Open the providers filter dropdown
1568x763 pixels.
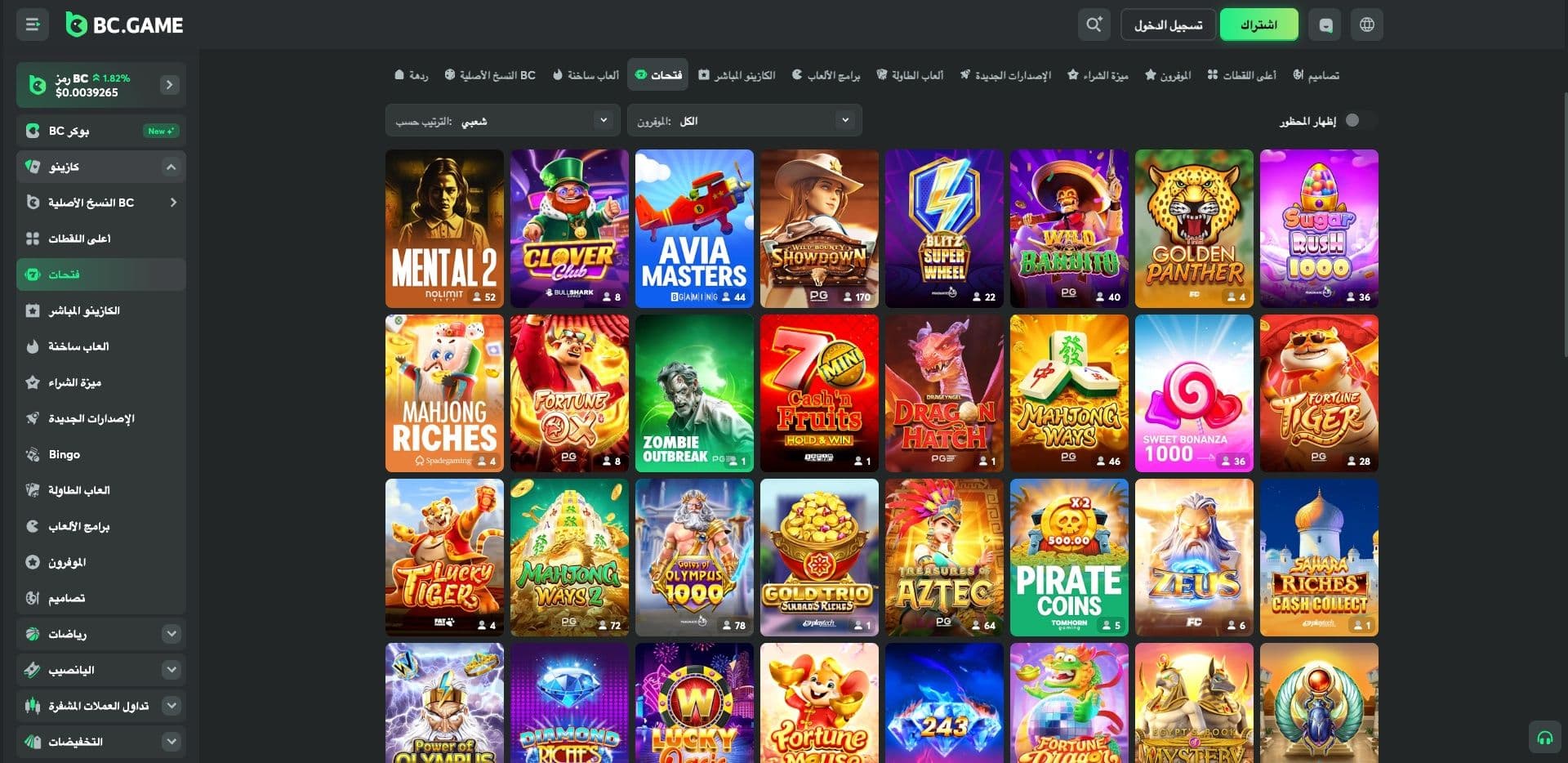(744, 121)
